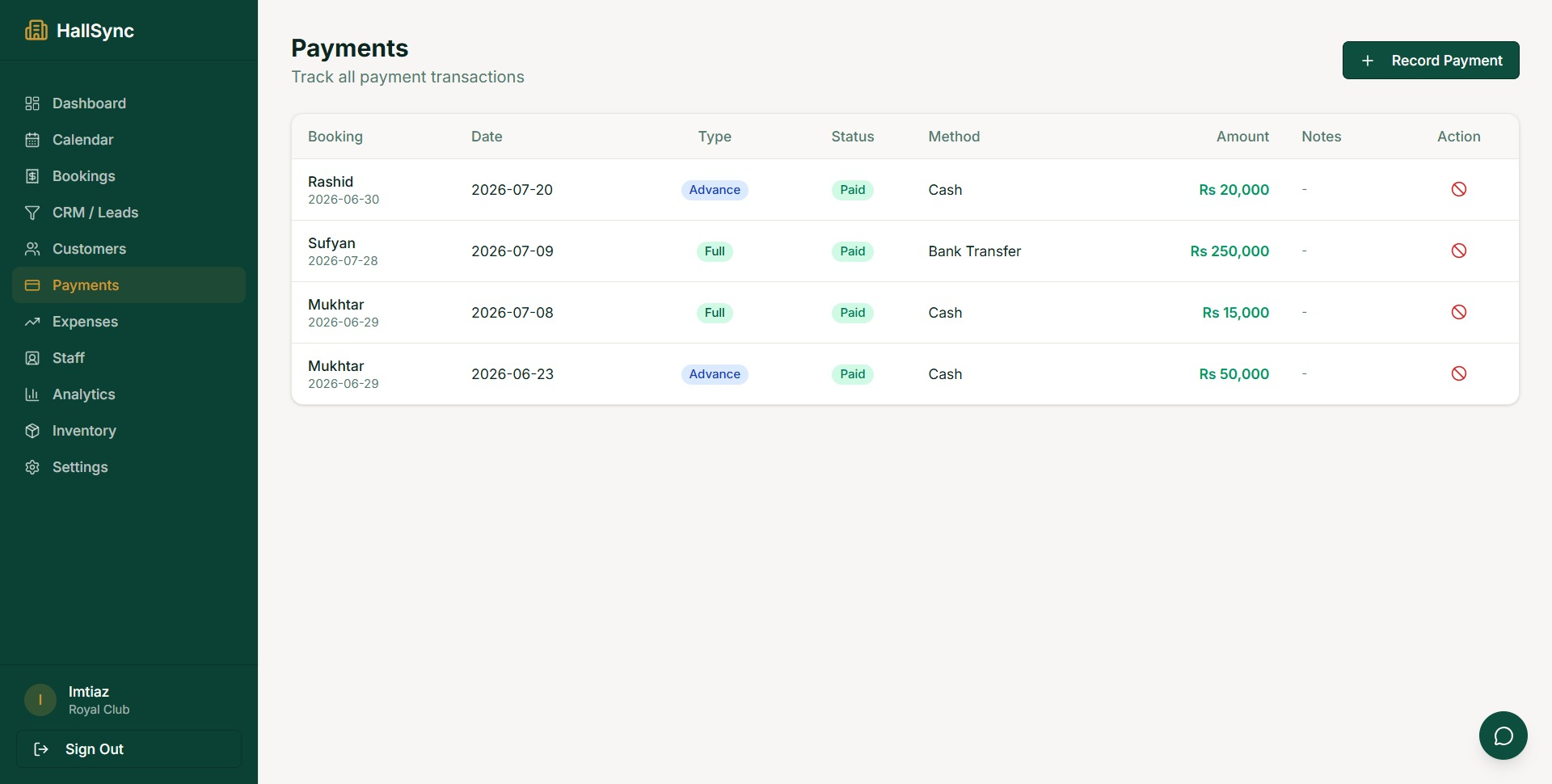1552x784 pixels.
Task: Click the Inventory box icon in sidebar
Action: (32, 431)
